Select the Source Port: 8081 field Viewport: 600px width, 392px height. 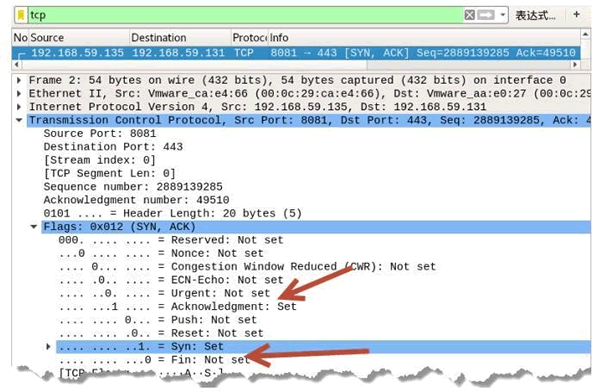click(99, 133)
